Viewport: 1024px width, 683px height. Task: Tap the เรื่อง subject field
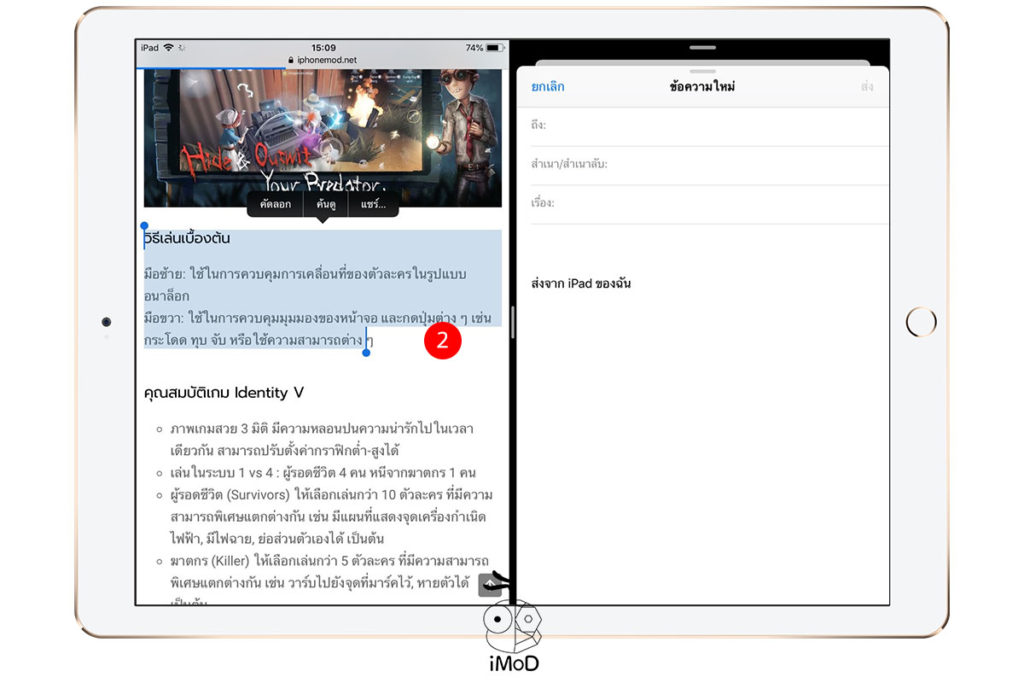pyautogui.click(x=700, y=202)
